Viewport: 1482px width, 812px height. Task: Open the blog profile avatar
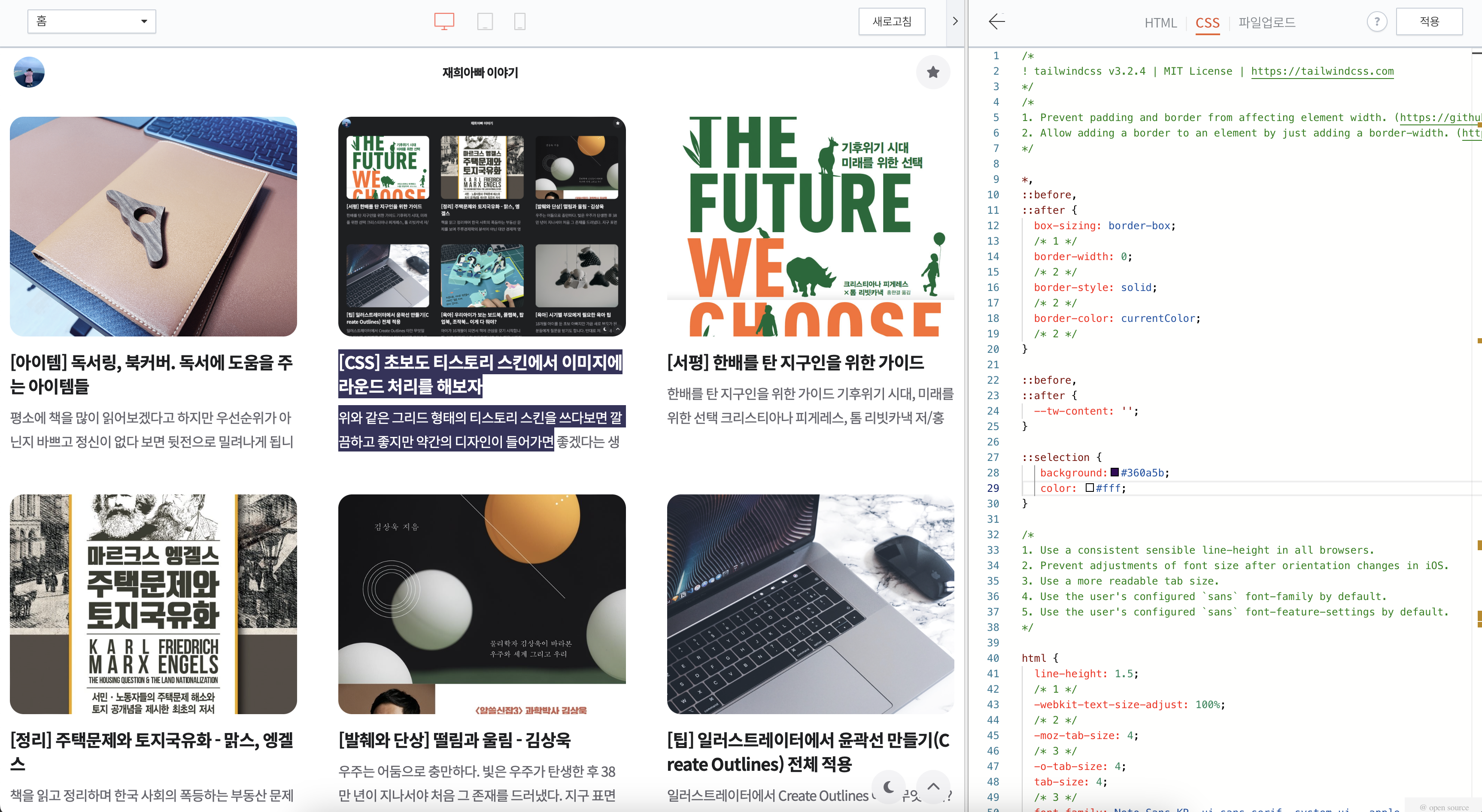coord(29,72)
